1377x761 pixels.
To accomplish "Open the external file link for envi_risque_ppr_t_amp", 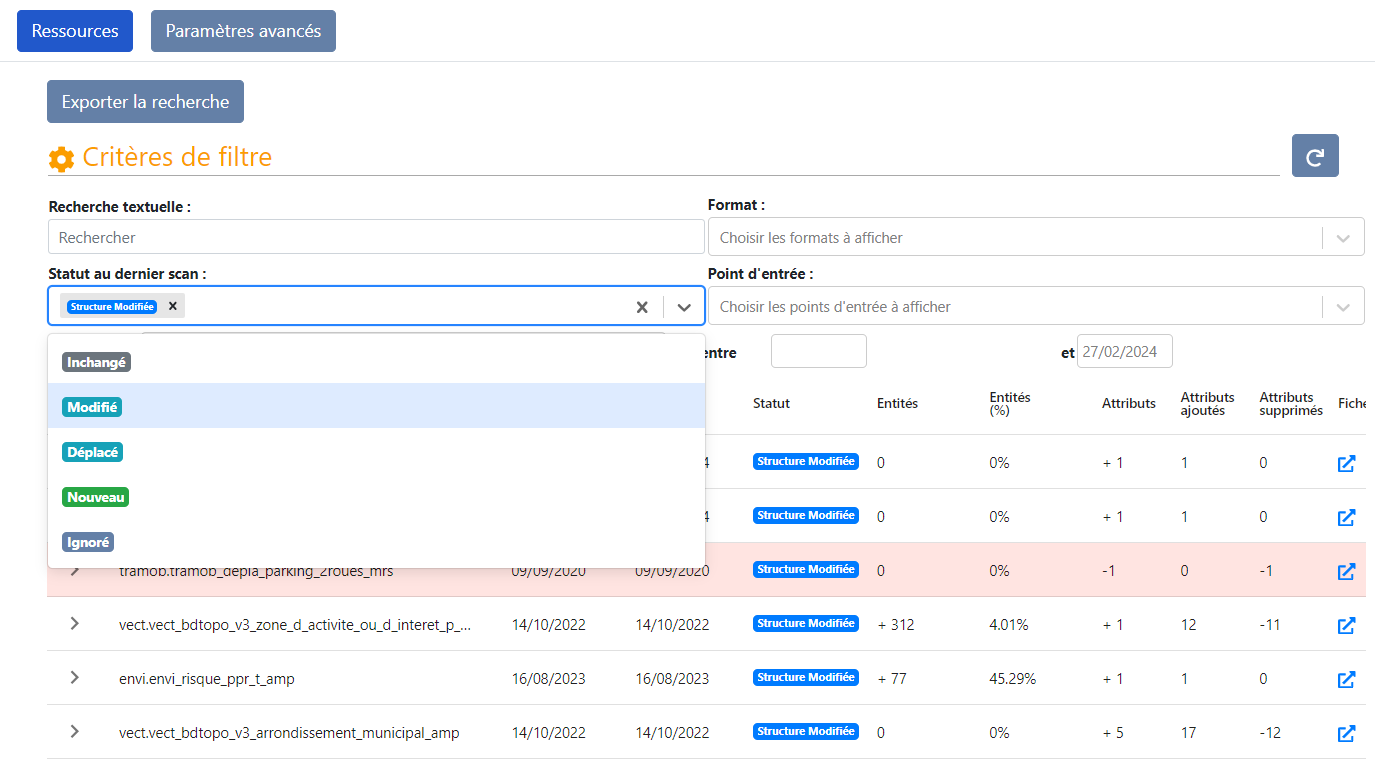I will tap(1347, 679).
